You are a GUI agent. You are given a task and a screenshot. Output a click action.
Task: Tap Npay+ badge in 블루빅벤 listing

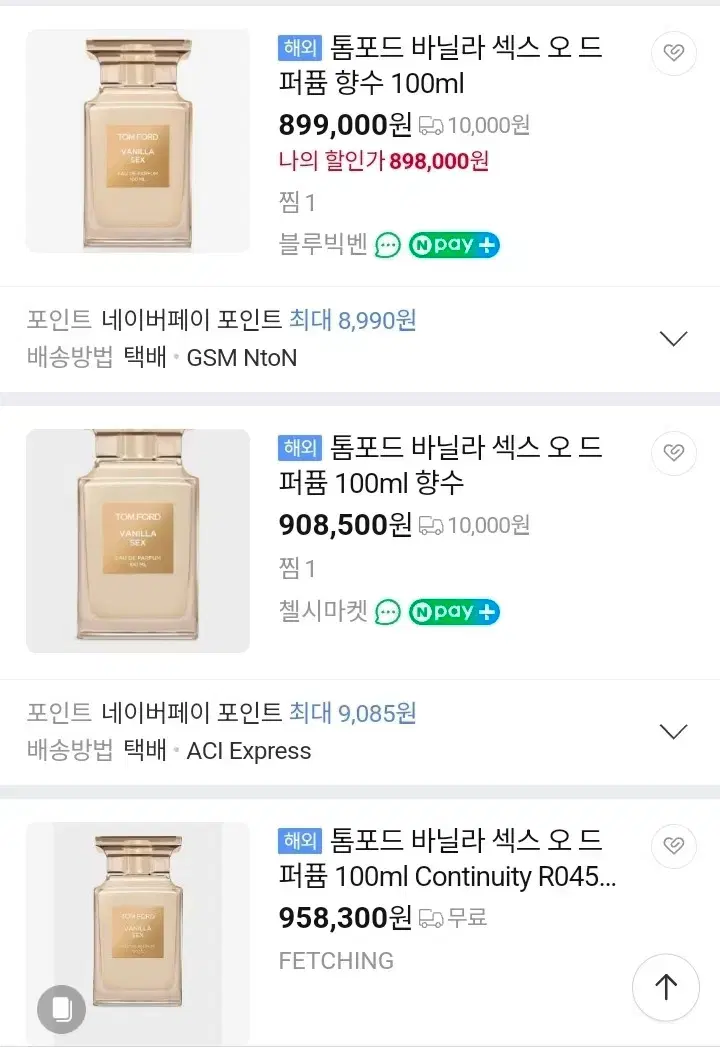tap(454, 245)
